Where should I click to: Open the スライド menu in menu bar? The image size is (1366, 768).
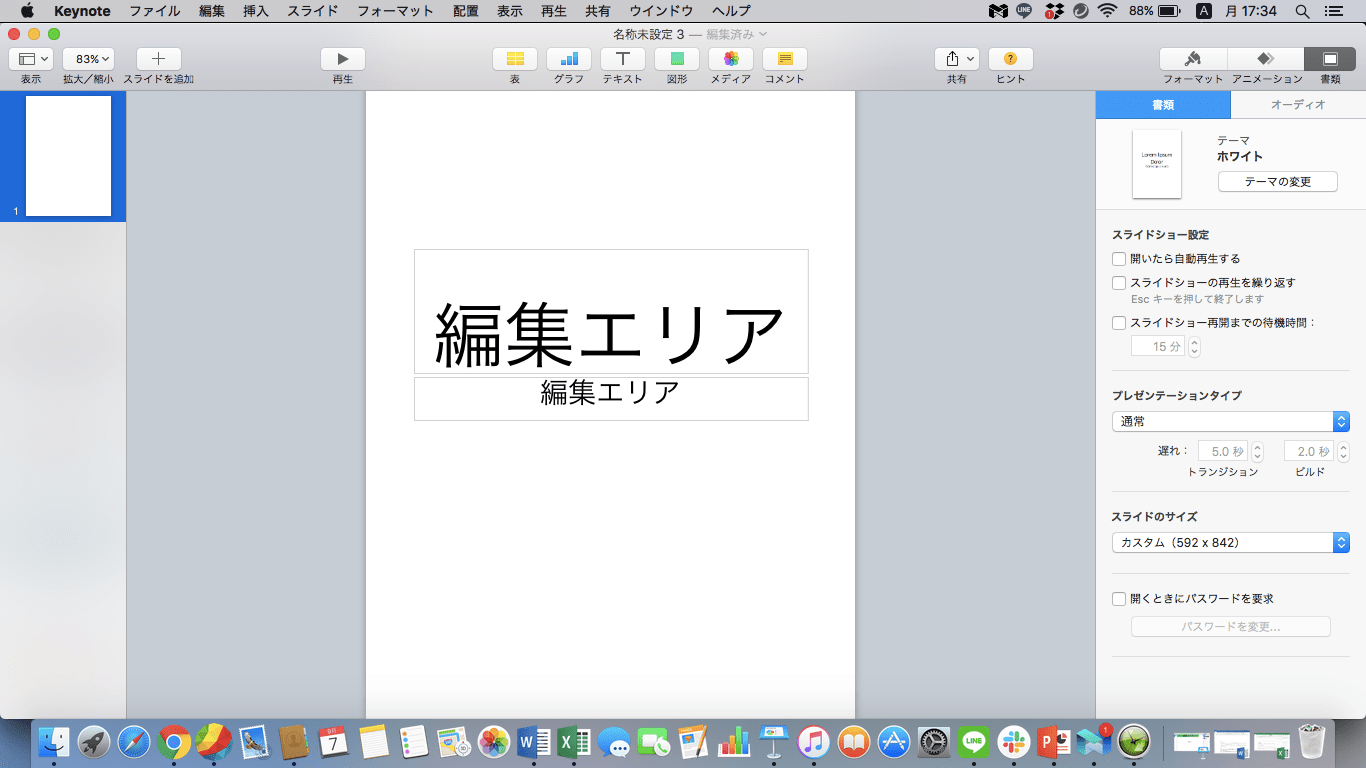[313, 11]
